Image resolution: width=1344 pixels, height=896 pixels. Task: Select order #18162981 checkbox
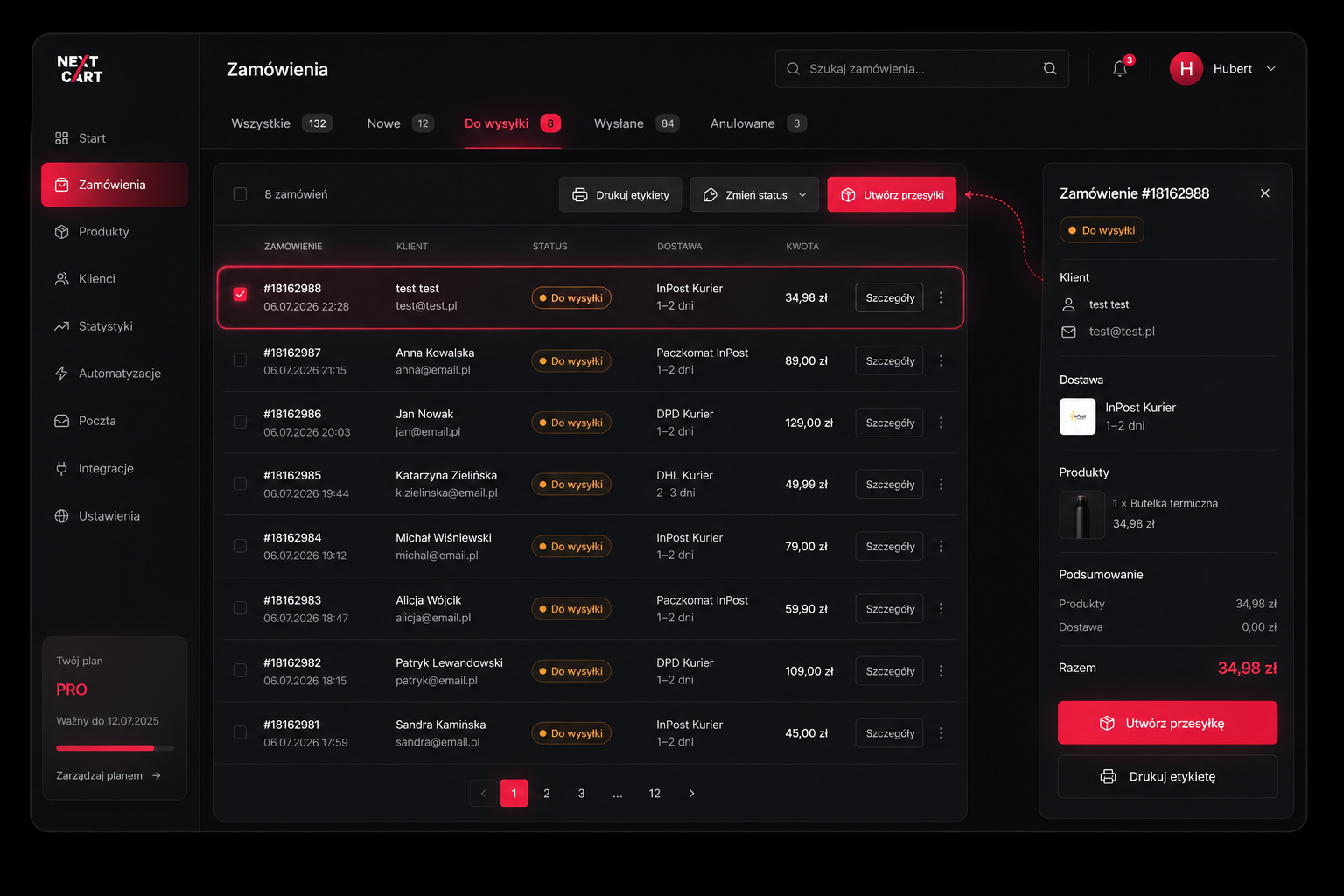pyautogui.click(x=240, y=732)
